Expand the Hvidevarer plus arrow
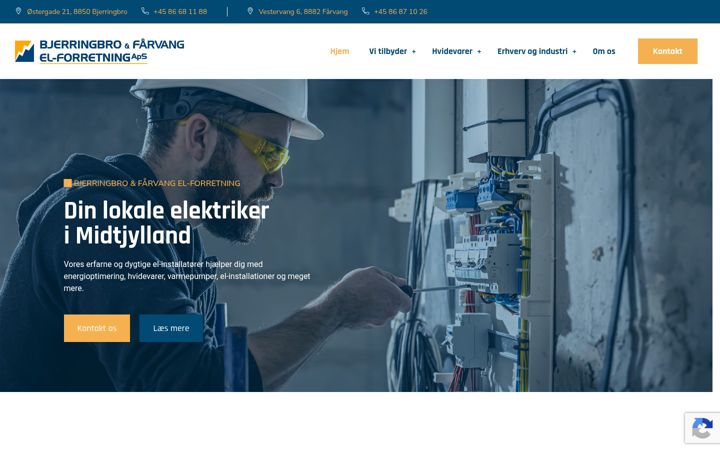 (x=479, y=52)
